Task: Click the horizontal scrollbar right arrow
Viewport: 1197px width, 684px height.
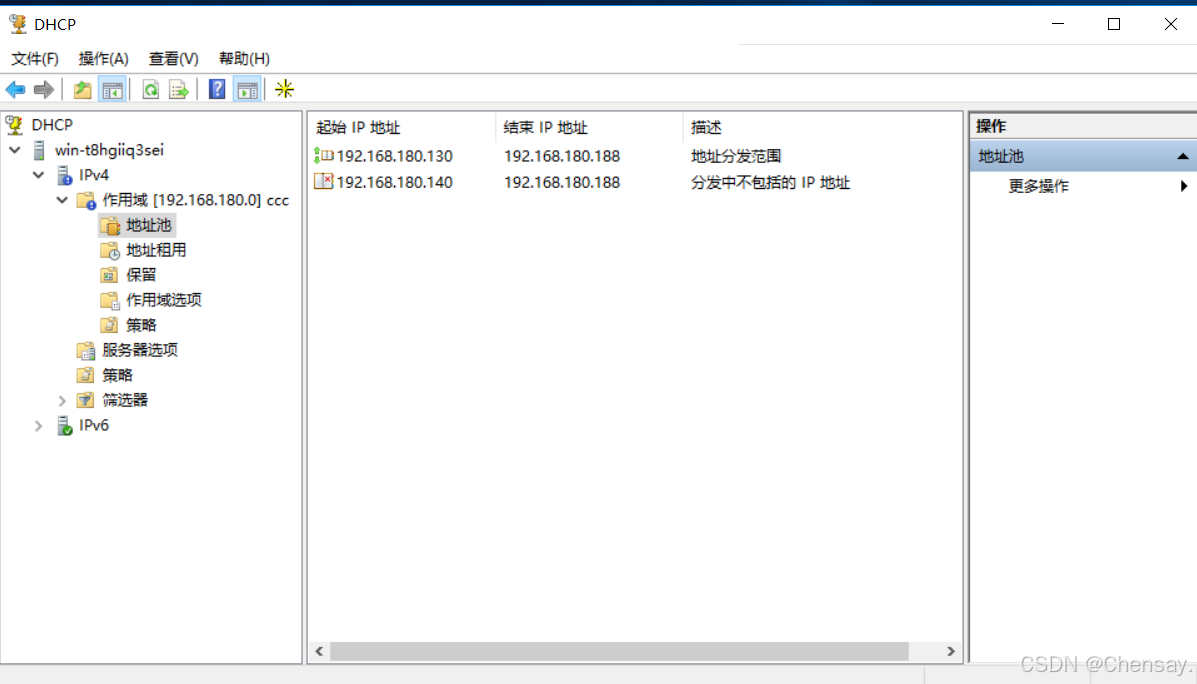Action: click(x=950, y=651)
